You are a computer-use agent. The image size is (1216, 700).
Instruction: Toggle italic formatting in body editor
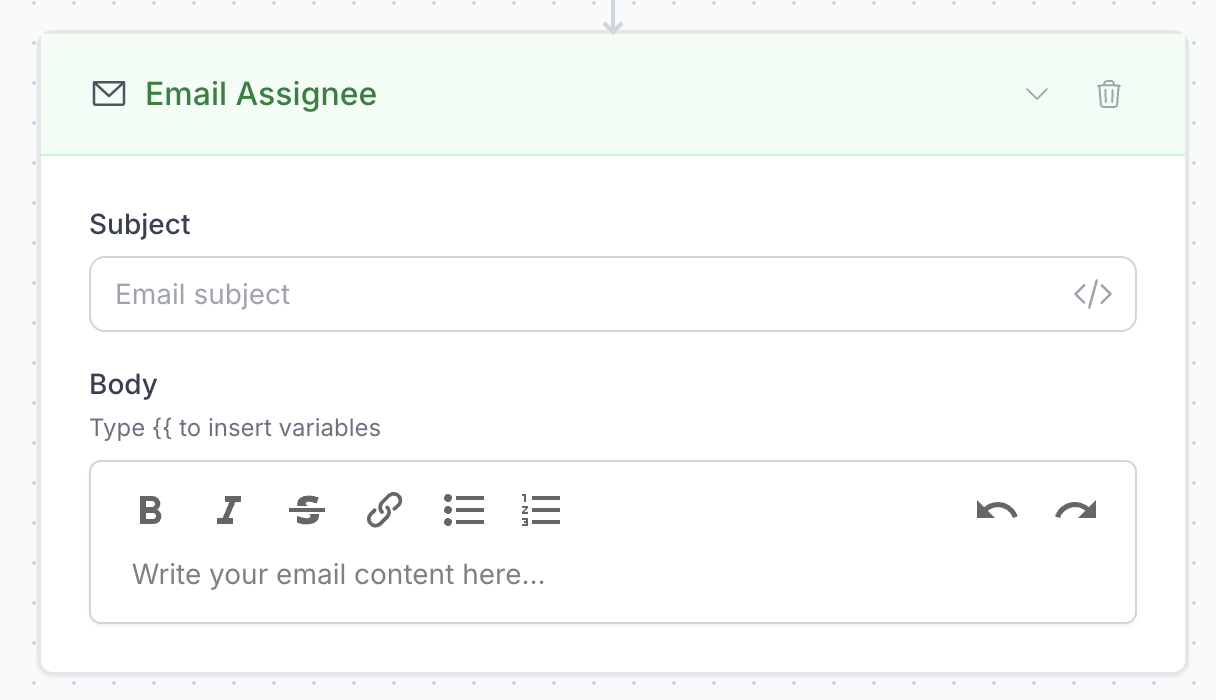229,510
